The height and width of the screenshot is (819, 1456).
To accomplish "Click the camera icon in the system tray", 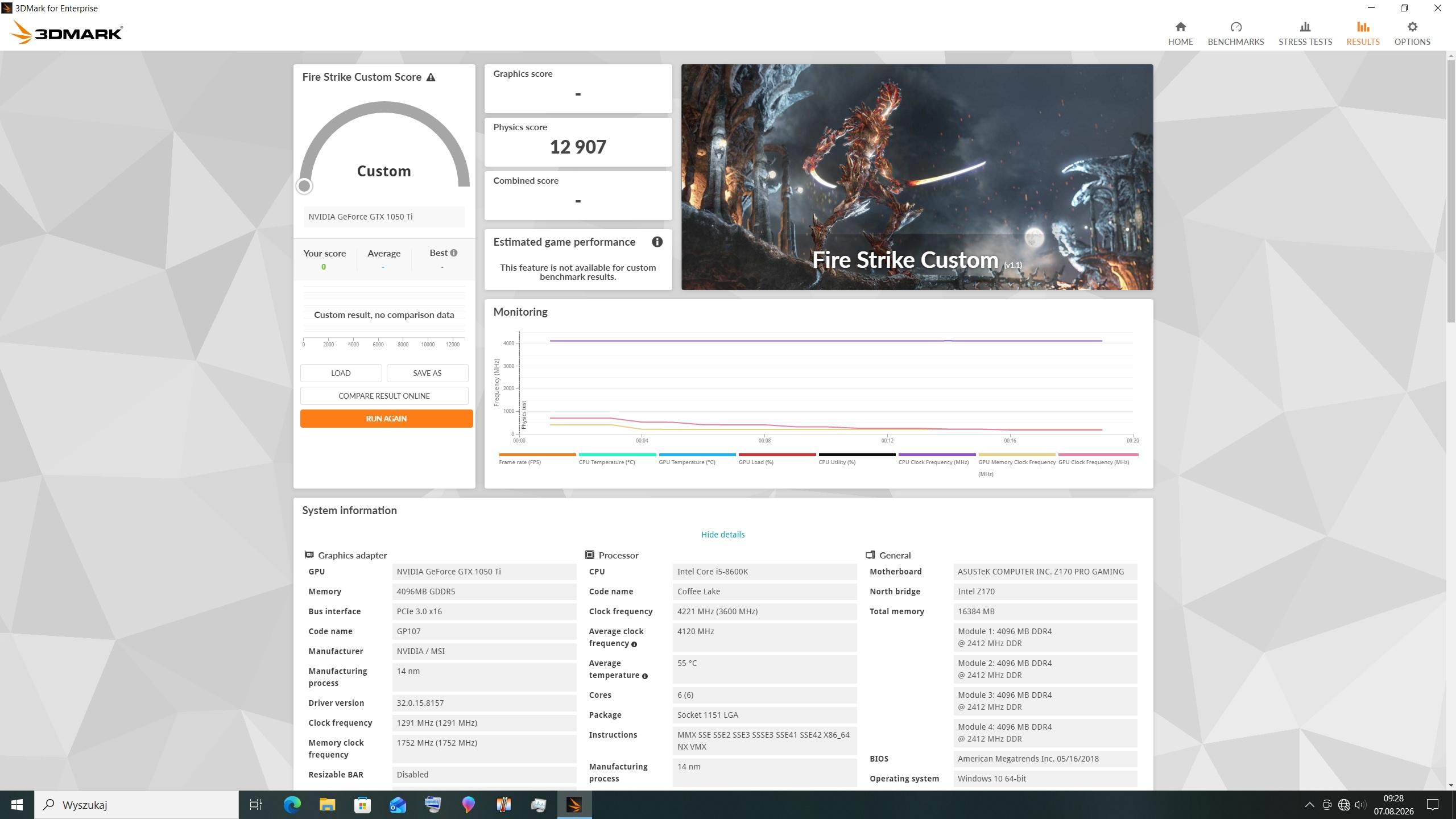I will [1327, 805].
